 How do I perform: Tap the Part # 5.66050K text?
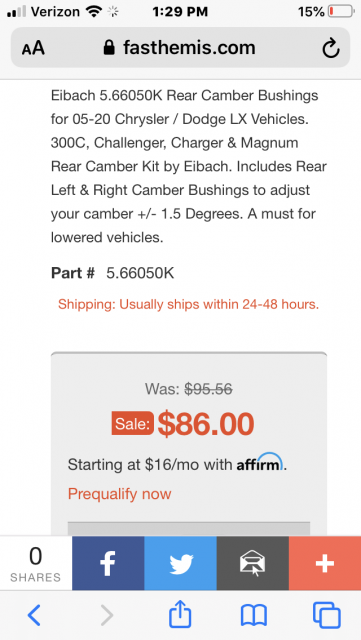tap(112, 273)
